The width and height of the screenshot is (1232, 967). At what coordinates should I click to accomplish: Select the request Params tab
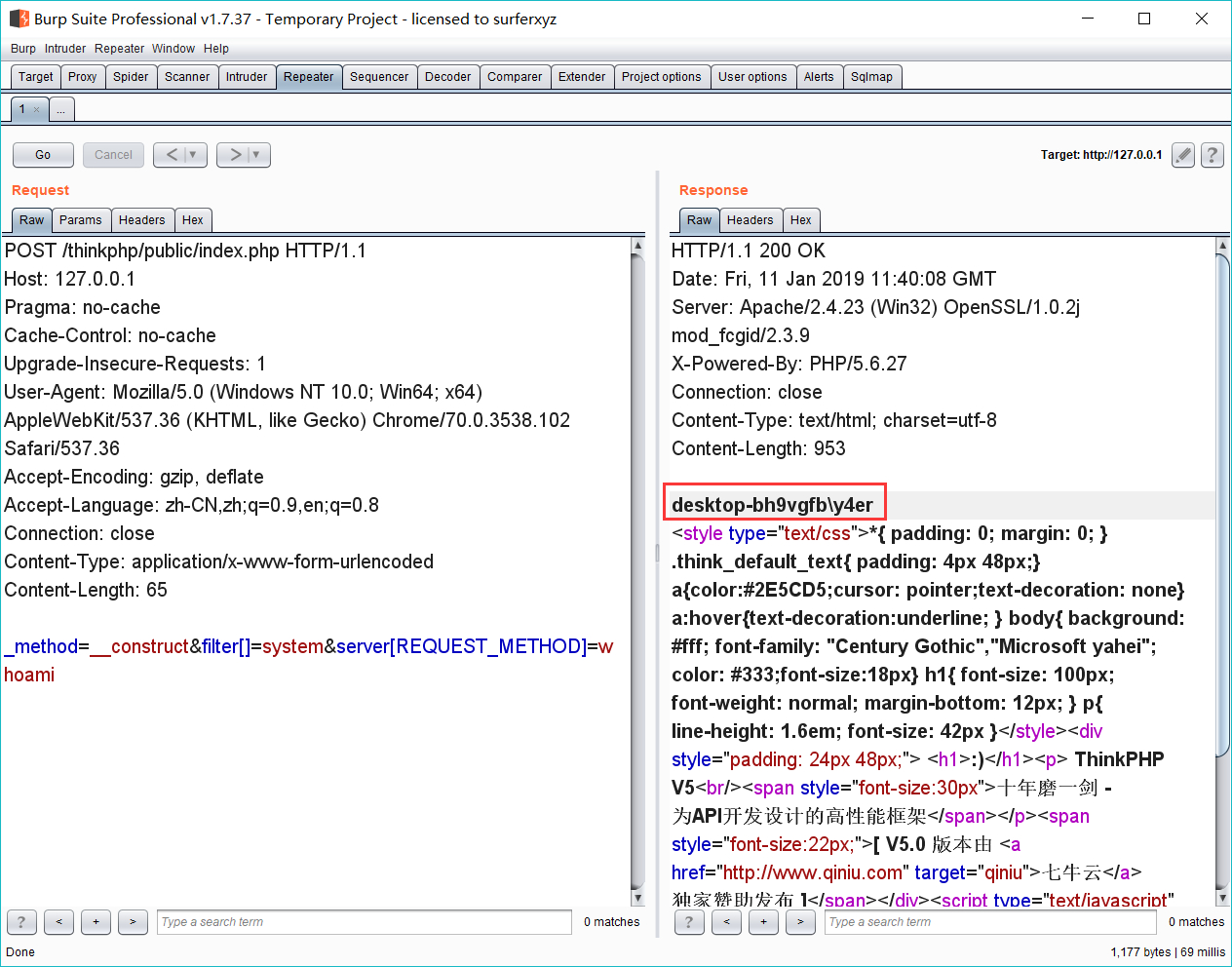(81, 220)
